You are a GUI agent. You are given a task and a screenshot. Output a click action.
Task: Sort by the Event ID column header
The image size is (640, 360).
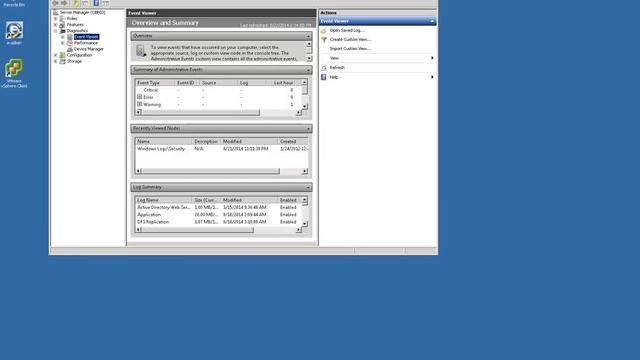click(187, 83)
